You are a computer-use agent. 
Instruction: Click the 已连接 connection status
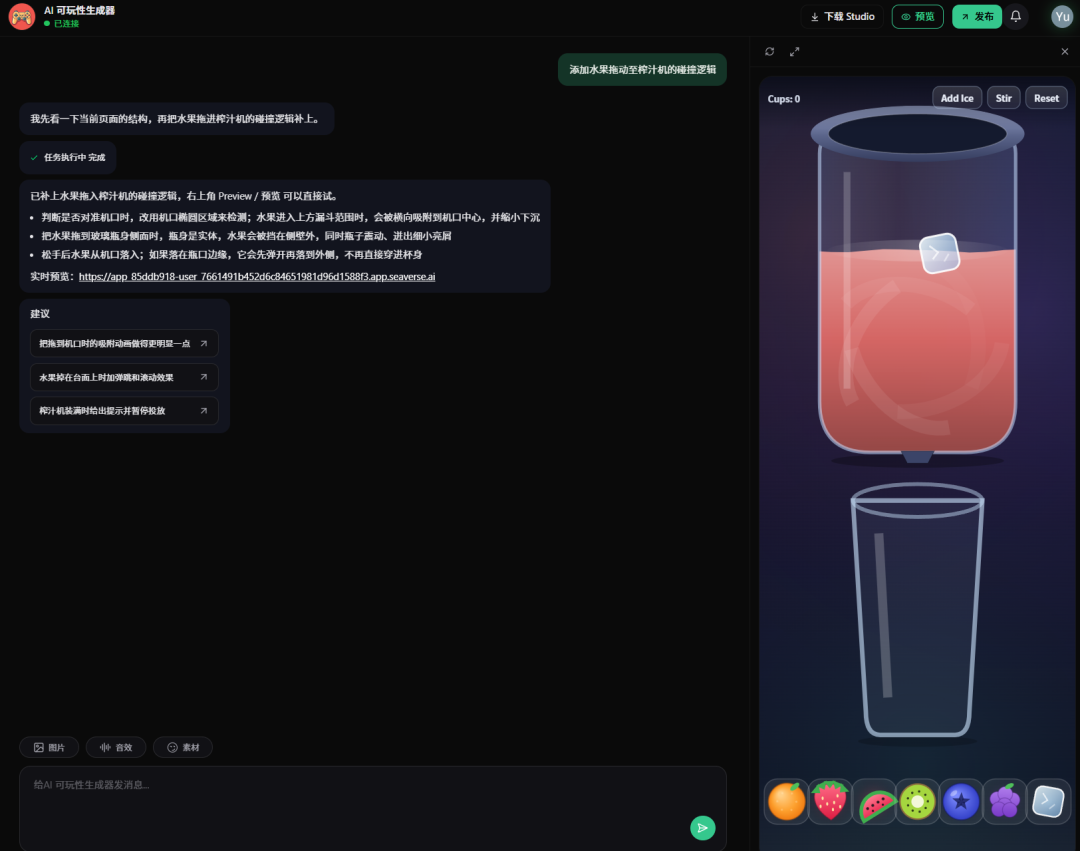61,23
